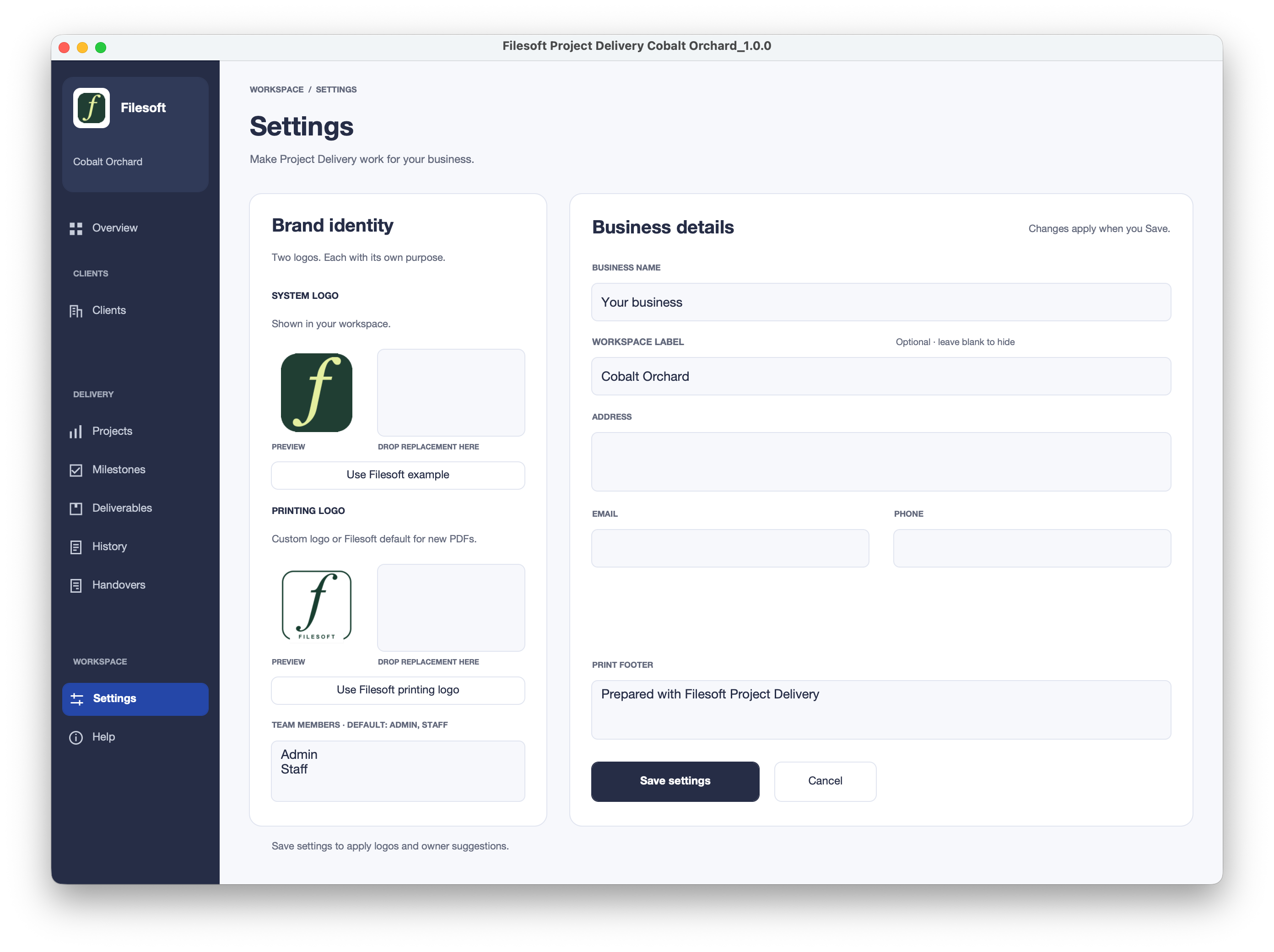Screen dimensions: 1274x952
Task: Click into the Print Footer text area
Action: [x=880, y=709]
